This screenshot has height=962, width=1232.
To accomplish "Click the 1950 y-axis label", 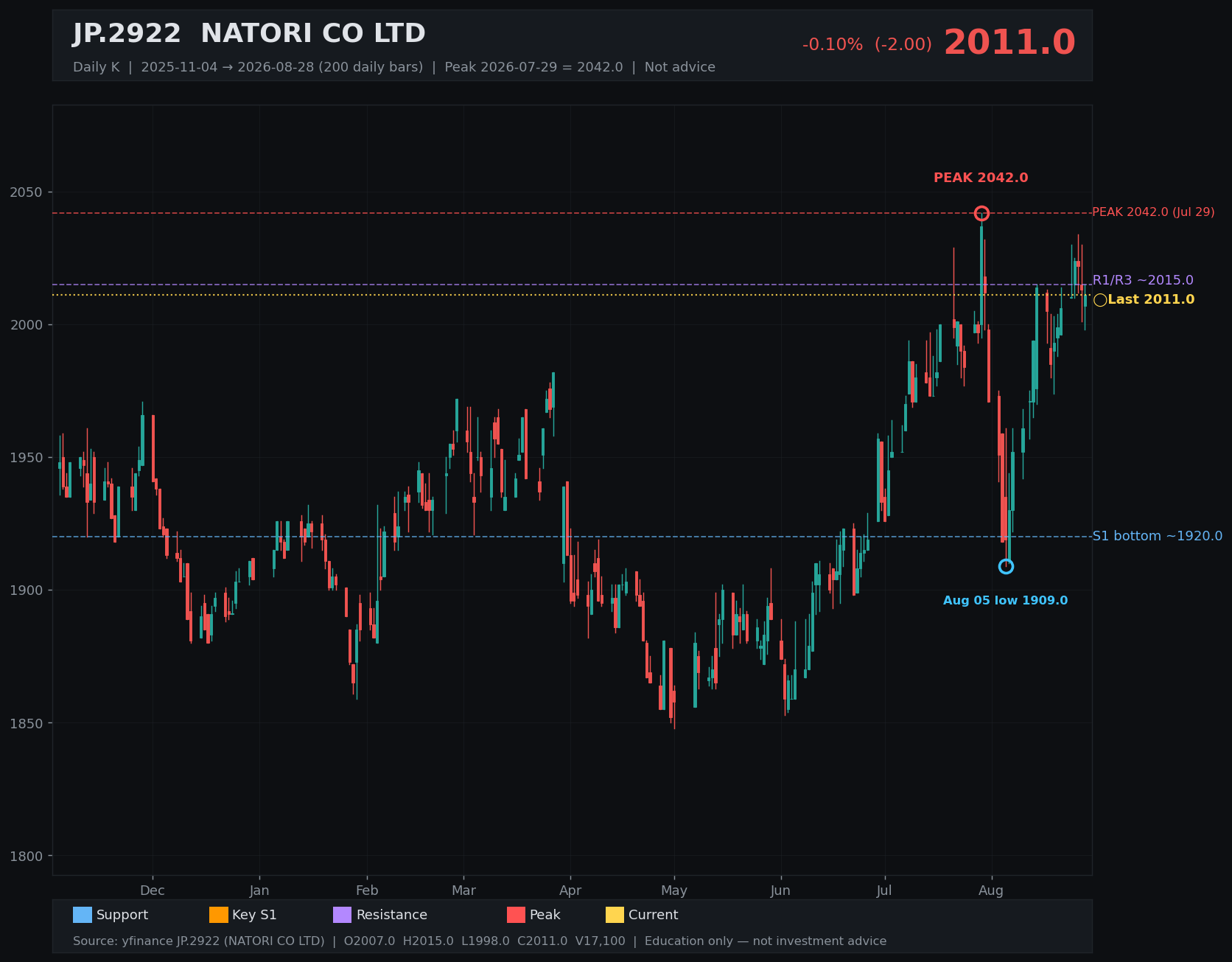I will 27,458.
